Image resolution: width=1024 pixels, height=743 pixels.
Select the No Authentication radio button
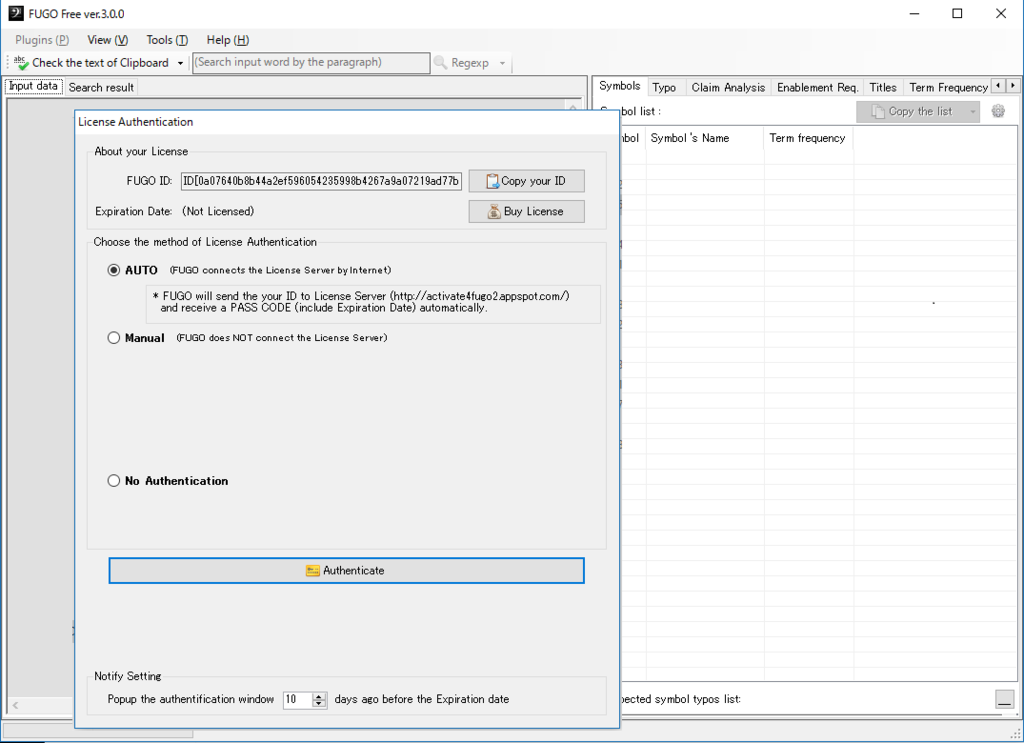point(114,481)
